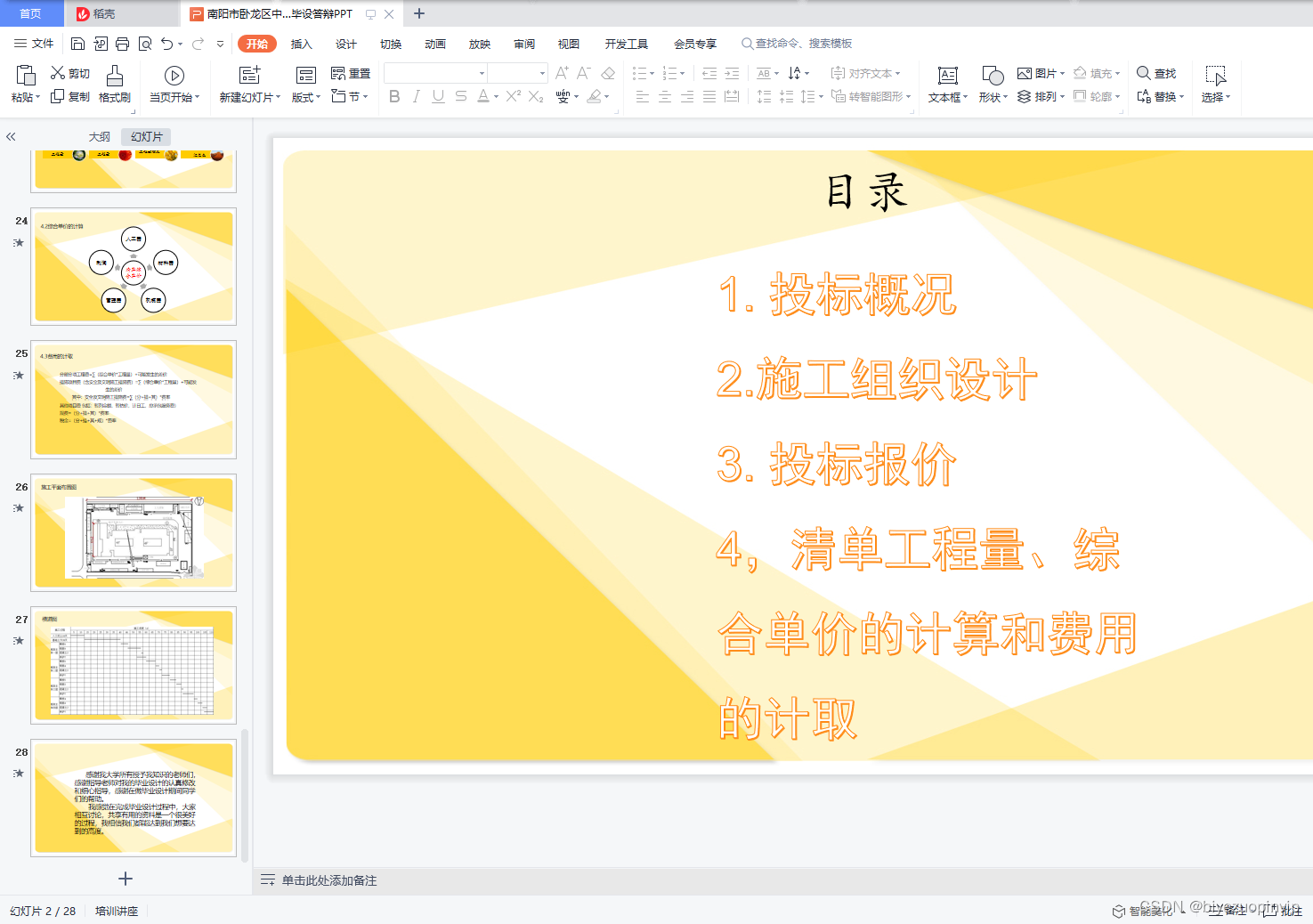
Task: Select the Format Painter (格式刷) tool
Action: tap(115, 84)
